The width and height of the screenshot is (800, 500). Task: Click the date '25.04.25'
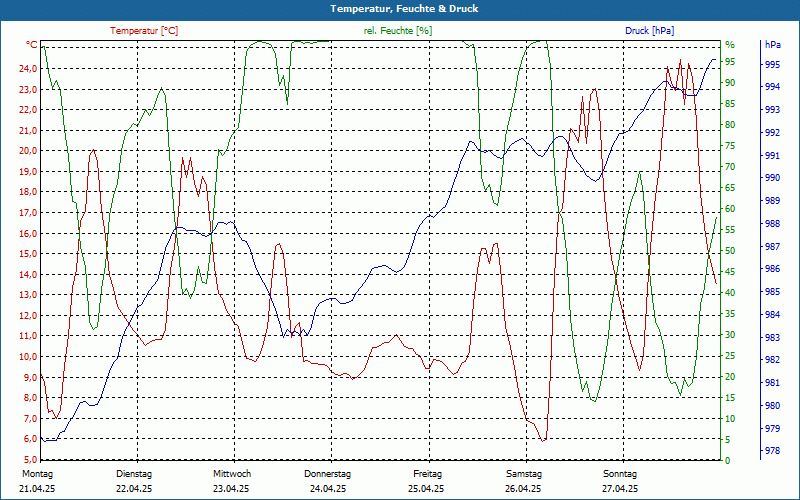[x=426, y=489]
